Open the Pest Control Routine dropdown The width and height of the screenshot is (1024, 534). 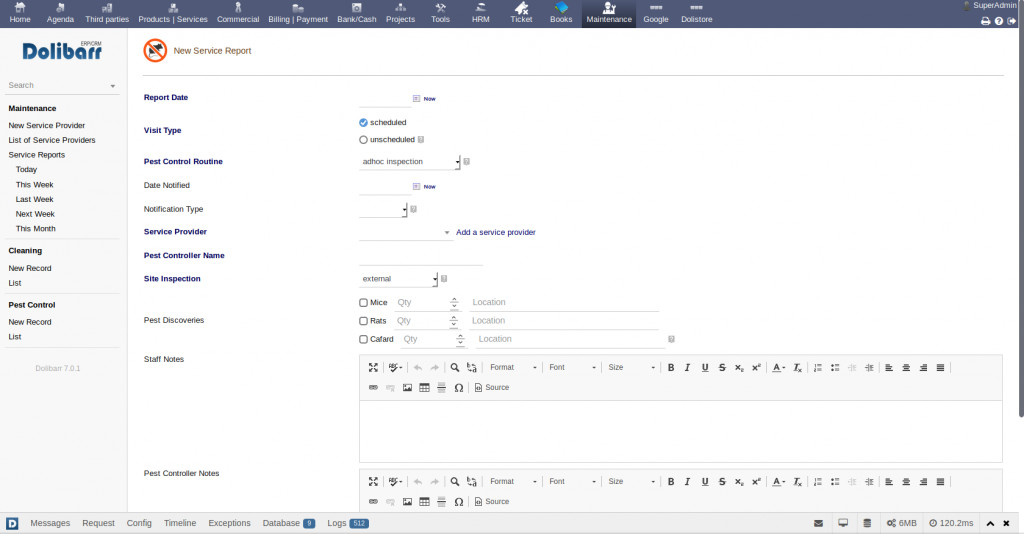tap(410, 162)
